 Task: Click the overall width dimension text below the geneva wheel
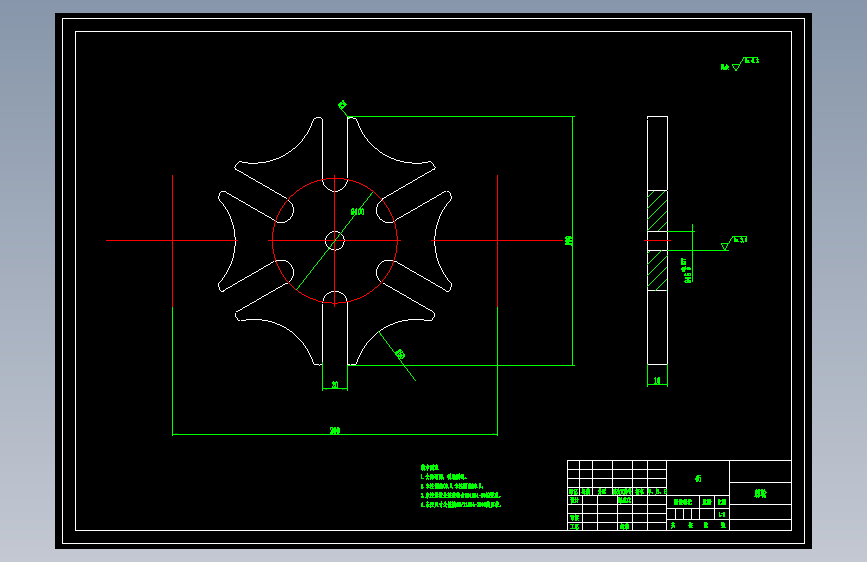(335, 430)
